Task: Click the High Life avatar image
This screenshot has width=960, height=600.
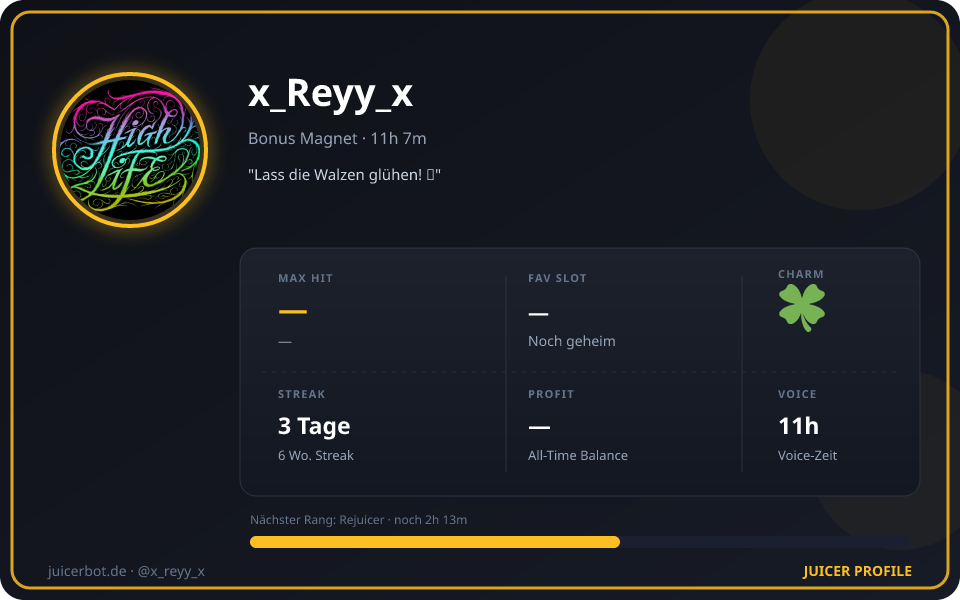Action: [130, 150]
